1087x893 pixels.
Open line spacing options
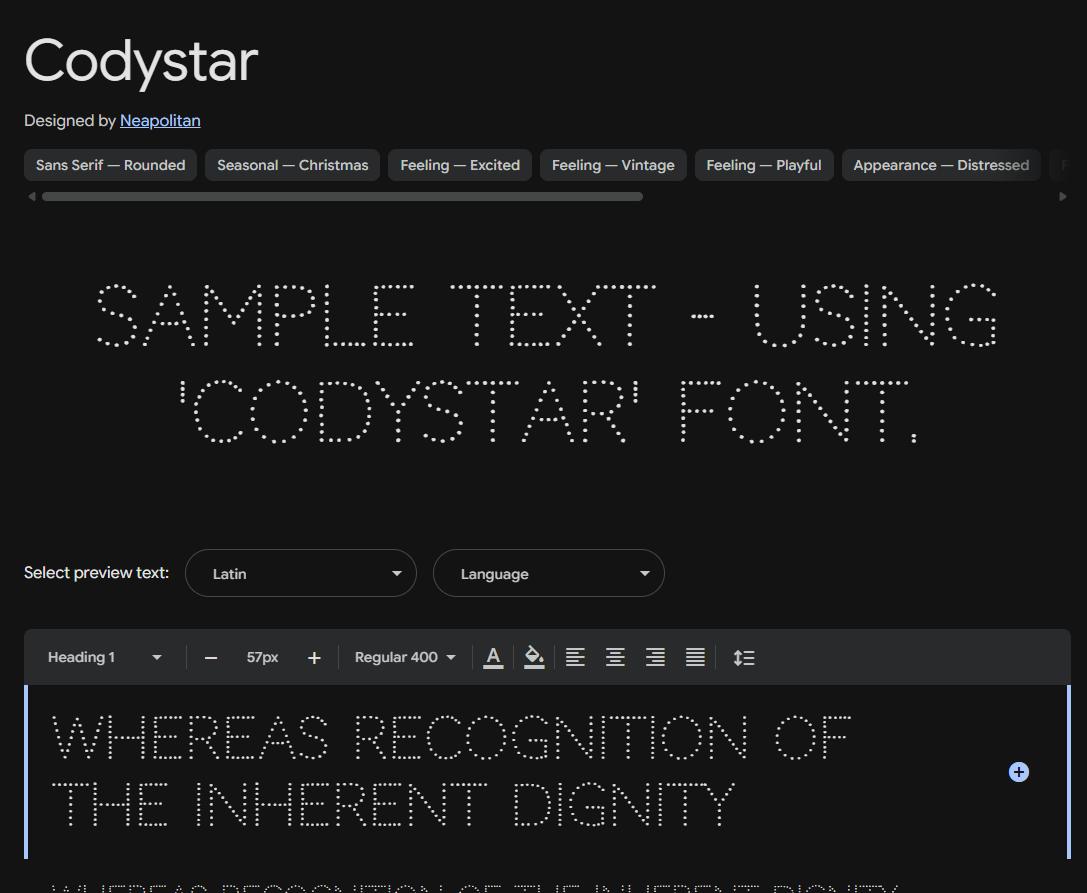pos(744,657)
